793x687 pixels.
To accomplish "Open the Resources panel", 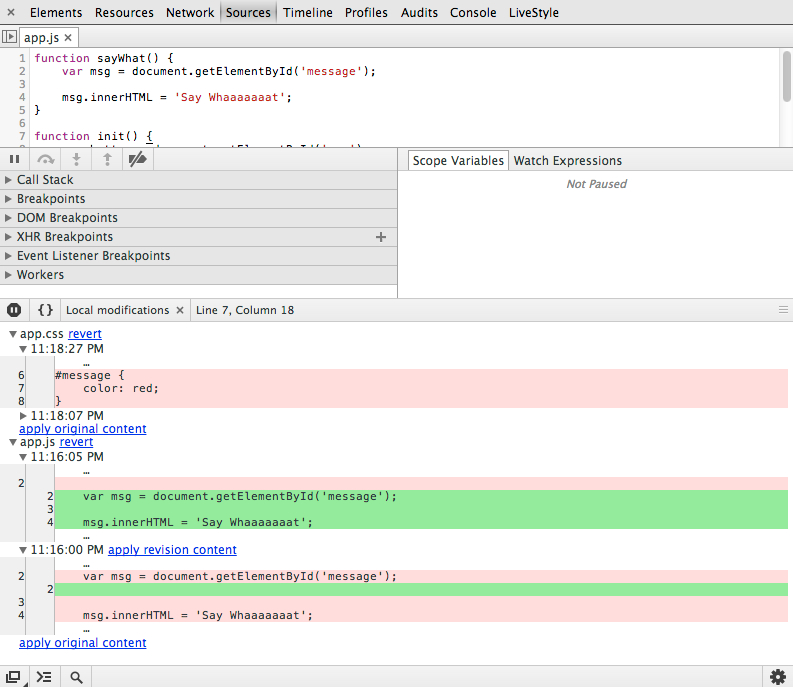I will pos(124,13).
